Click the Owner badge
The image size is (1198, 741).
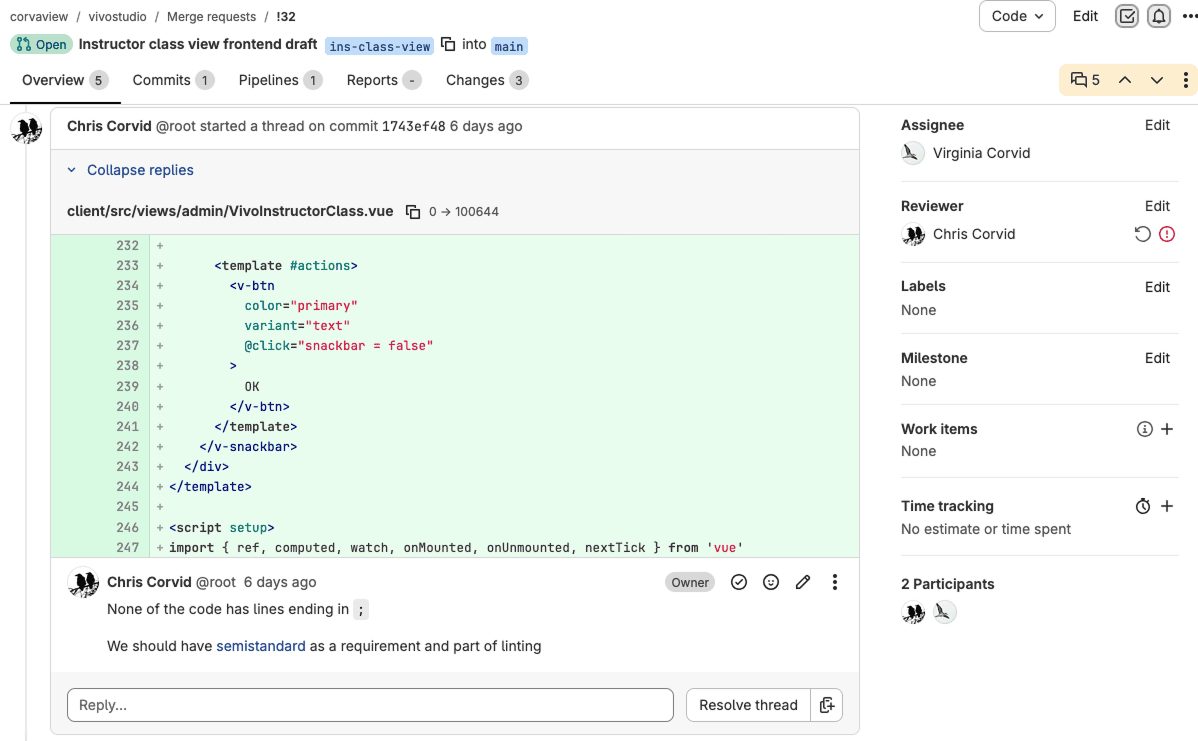click(690, 582)
